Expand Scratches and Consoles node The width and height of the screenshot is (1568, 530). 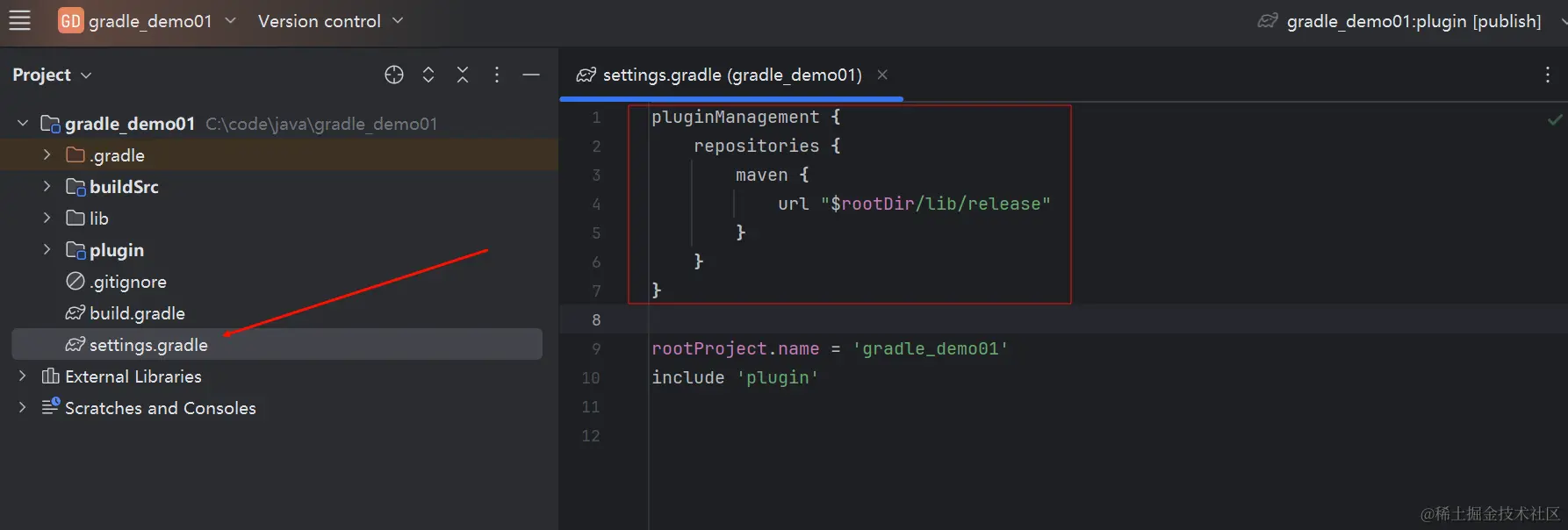click(22, 407)
